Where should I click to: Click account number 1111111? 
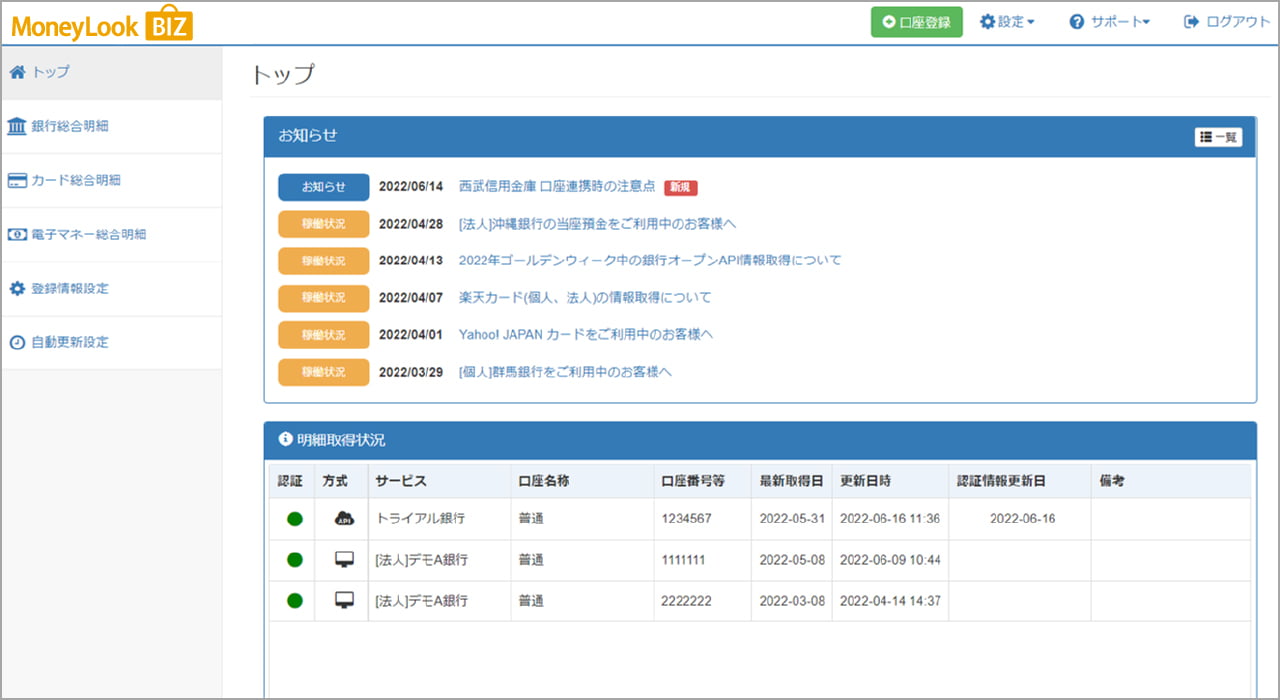[x=683, y=560]
